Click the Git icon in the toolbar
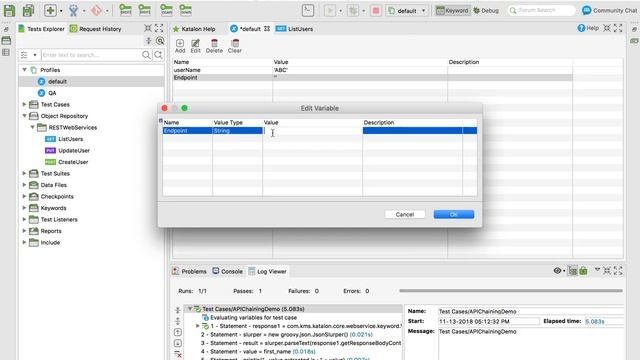Image resolution: width=640 pixels, height=360 pixels. coord(96,10)
